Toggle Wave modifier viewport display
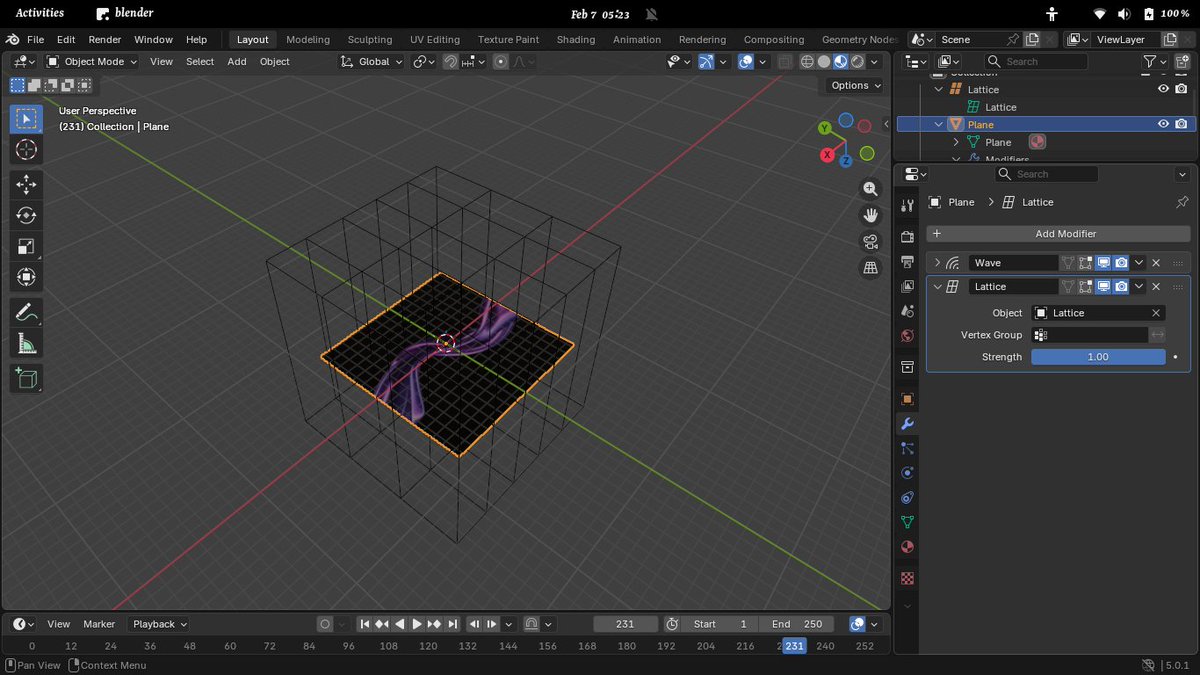Viewport: 1200px width, 675px height. 1103,263
